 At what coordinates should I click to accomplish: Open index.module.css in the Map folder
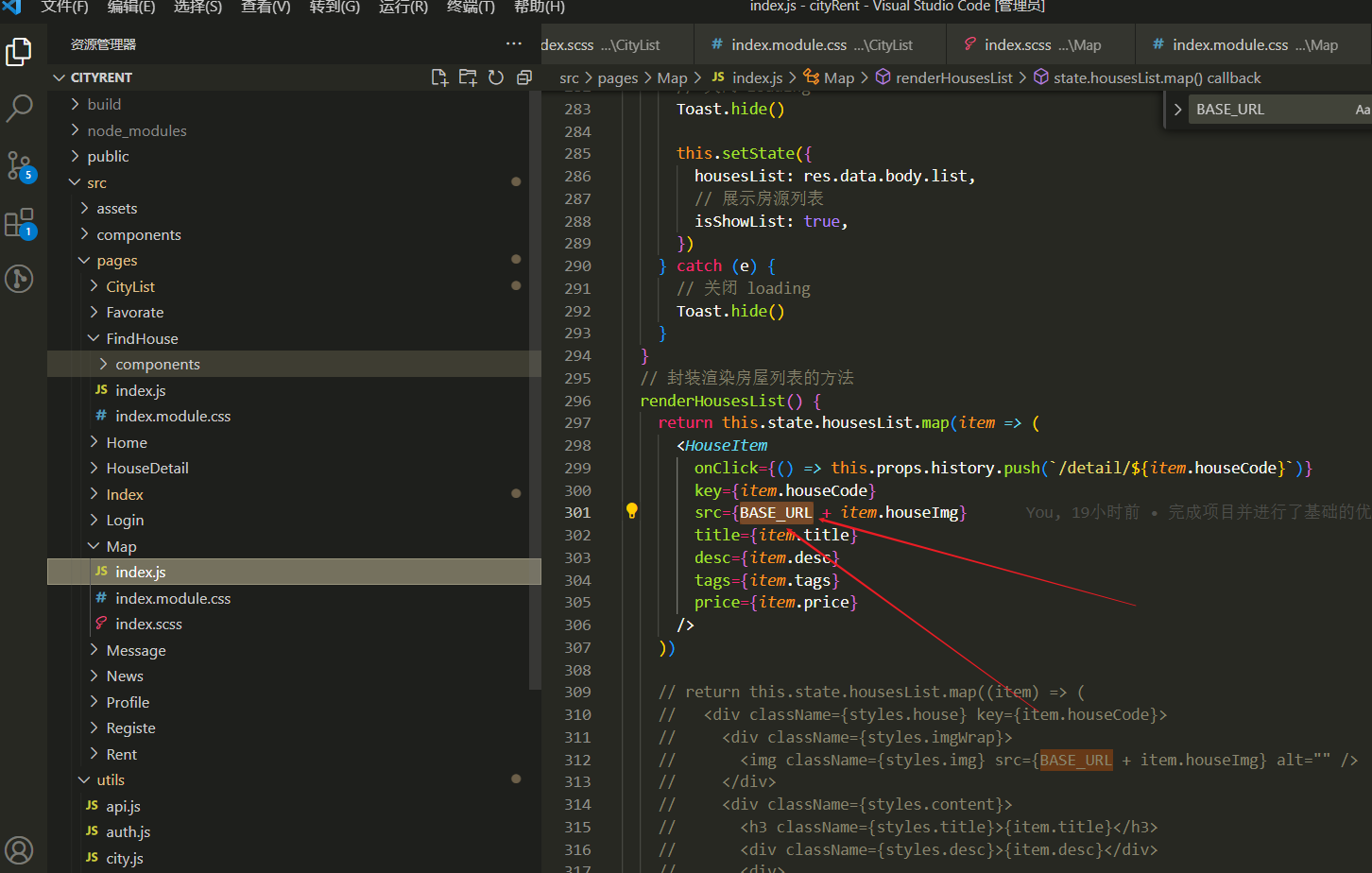click(295, 598)
